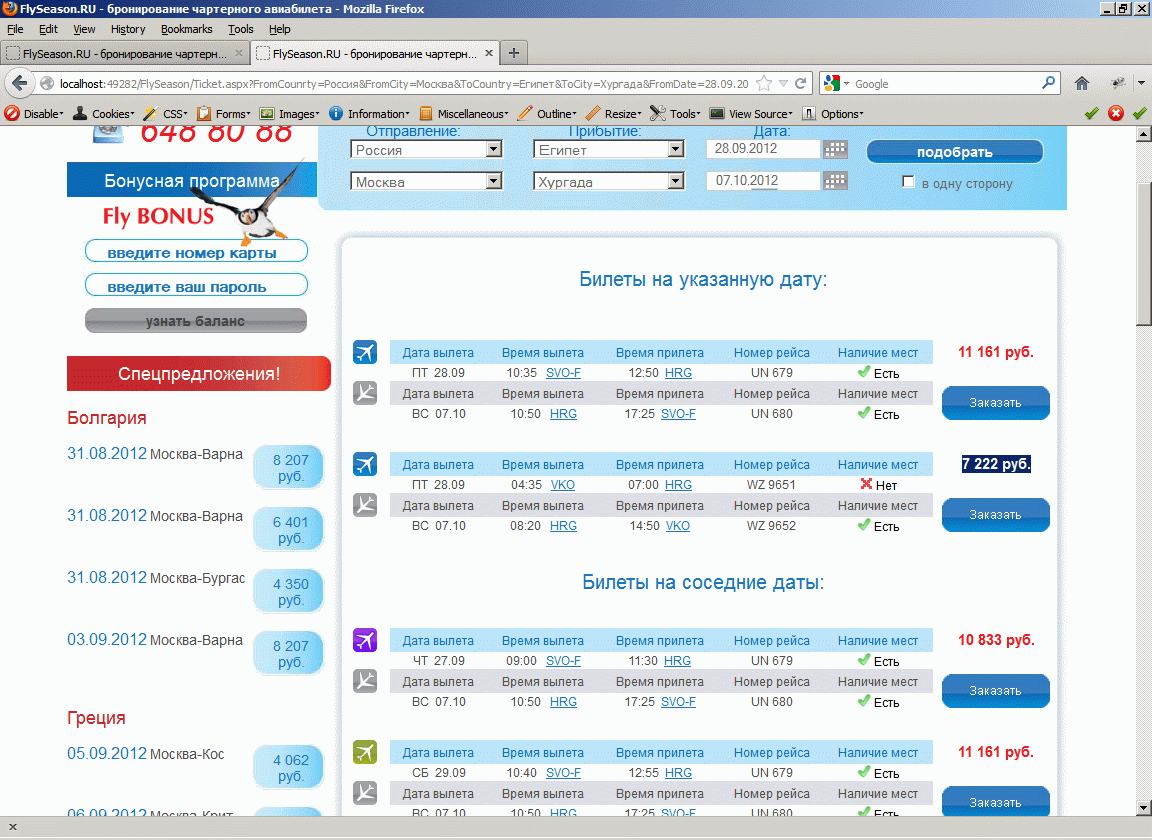
Task: Click green plane icon for 29.09 flight
Action: coord(364,753)
